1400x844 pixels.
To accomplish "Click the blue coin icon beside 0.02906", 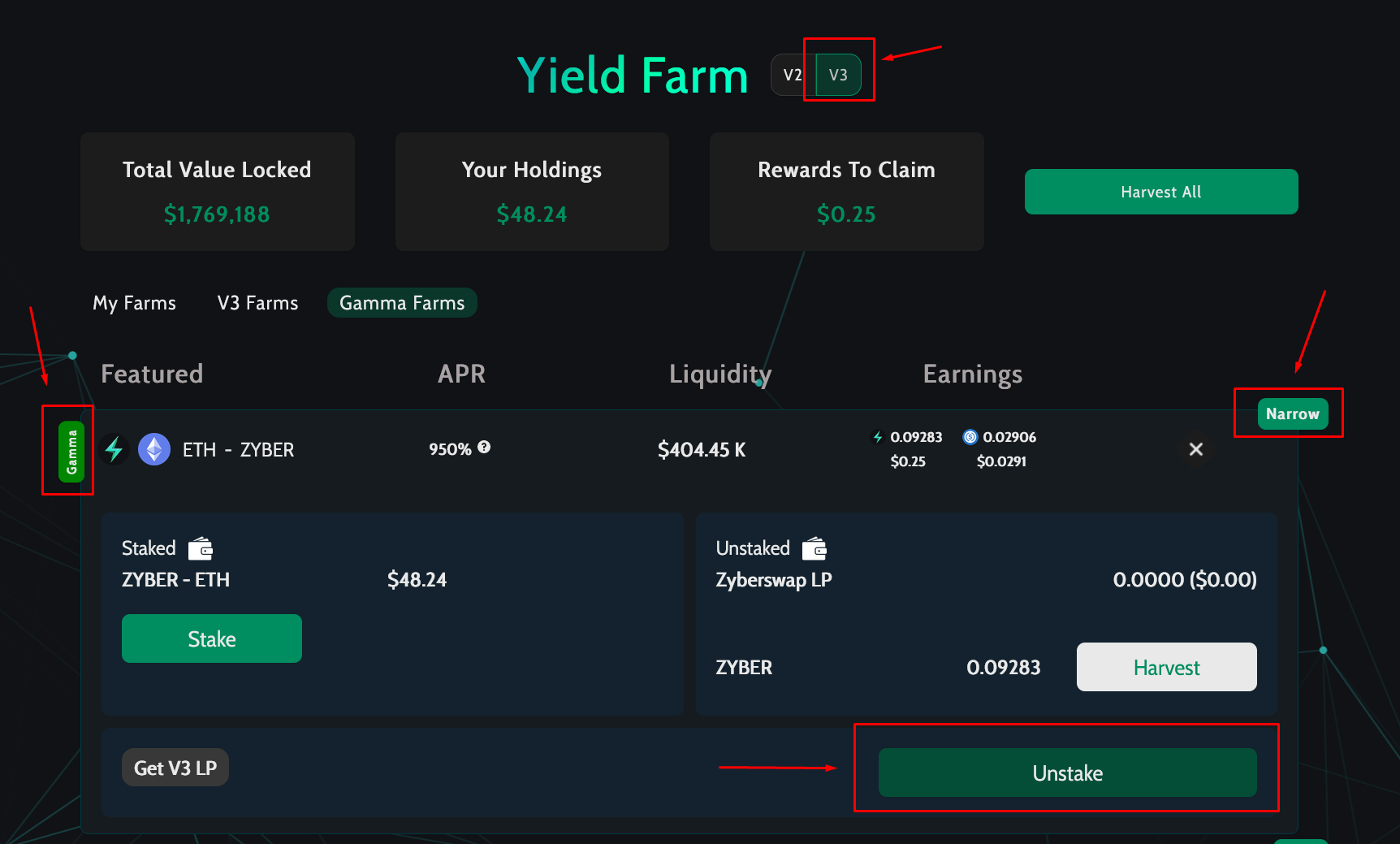I will (x=970, y=437).
